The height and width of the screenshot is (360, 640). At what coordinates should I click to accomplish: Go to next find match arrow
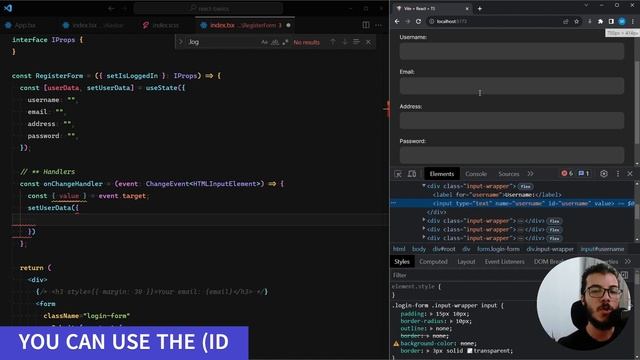pos(344,42)
